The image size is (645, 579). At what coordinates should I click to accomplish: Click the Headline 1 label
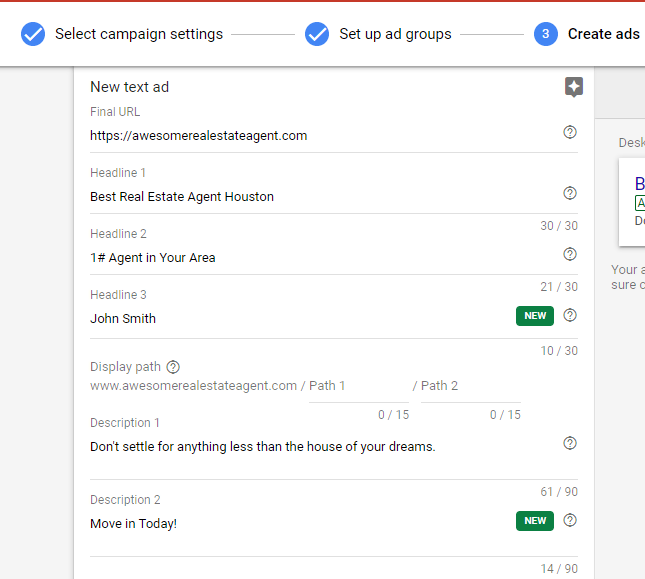pos(118,173)
